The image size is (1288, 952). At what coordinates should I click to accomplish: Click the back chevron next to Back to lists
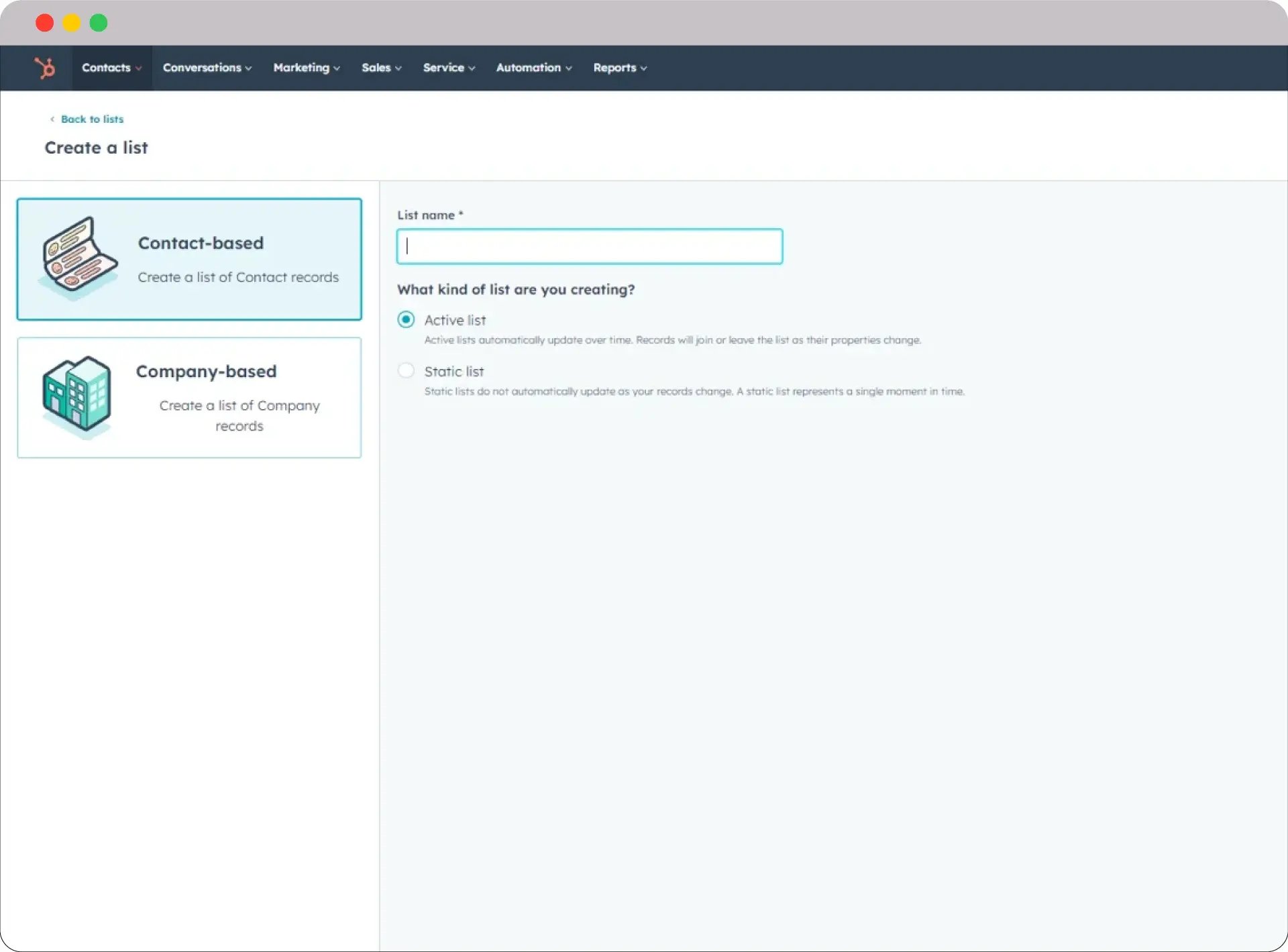pyautogui.click(x=53, y=119)
